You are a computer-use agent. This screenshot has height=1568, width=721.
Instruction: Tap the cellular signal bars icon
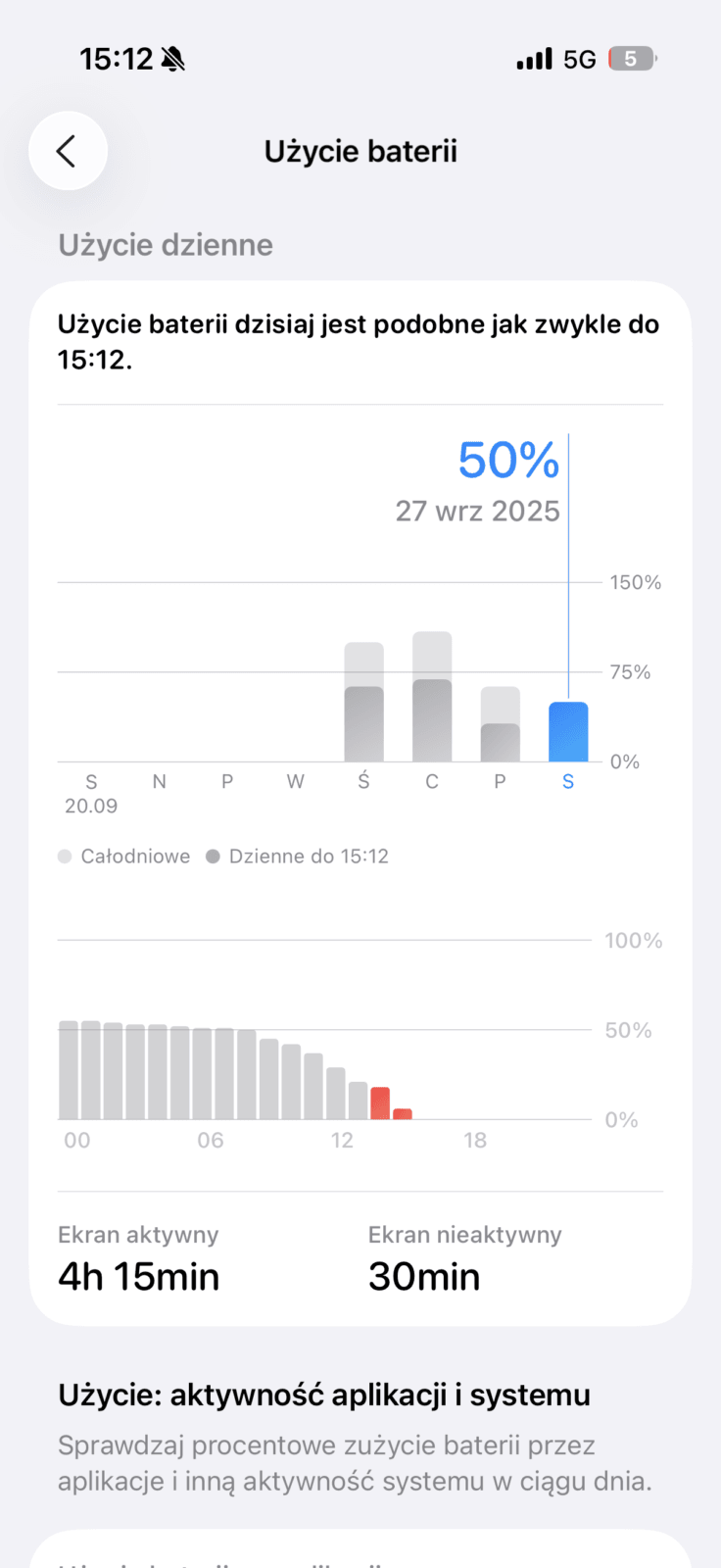(534, 60)
